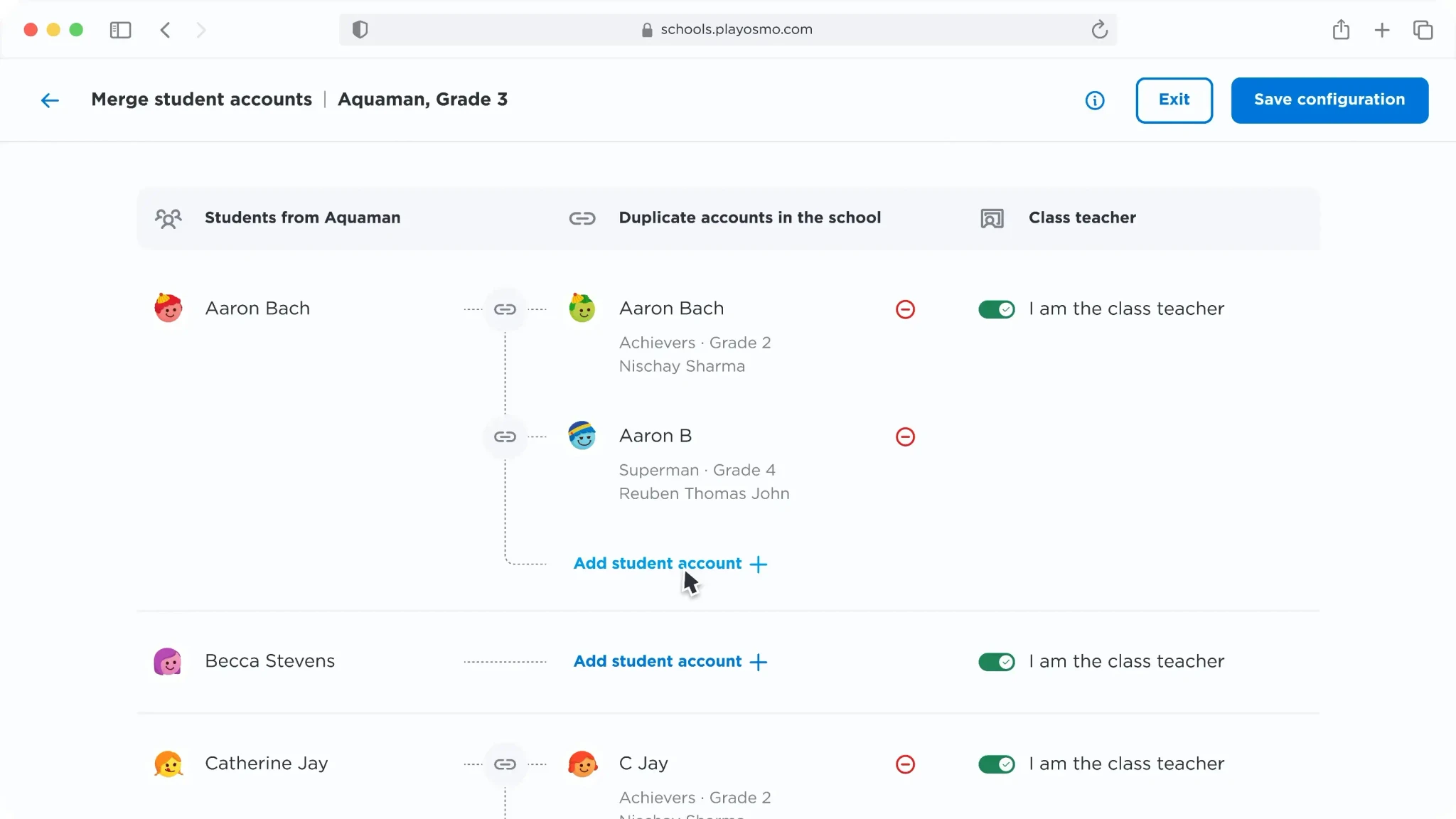Toggle class teacher switch for Aaron Bach
The height and width of the screenshot is (819, 1456).
point(997,309)
